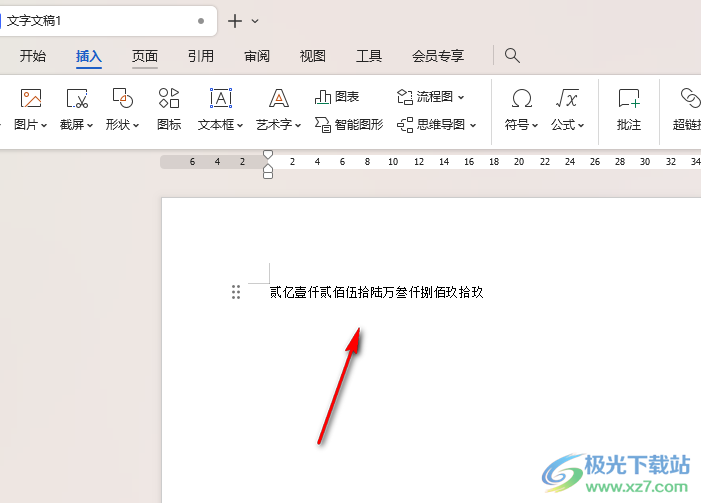The image size is (701, 503).
Task: Click the hanging indent ruler marker
Action: pyautogui.click(x=268, y=169)
